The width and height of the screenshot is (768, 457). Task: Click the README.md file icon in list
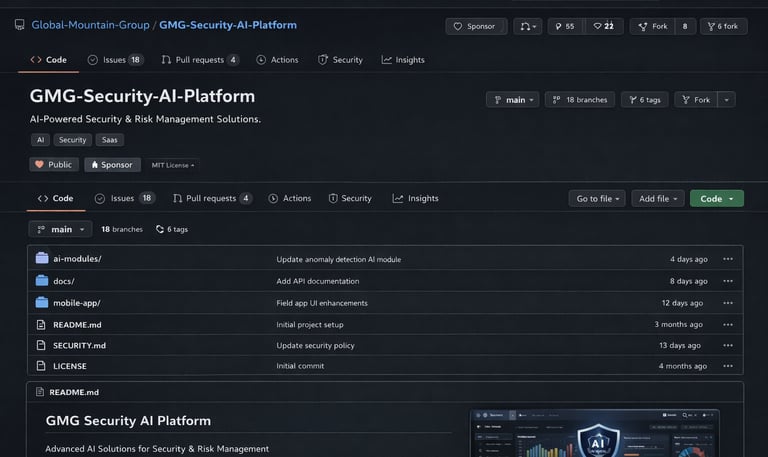point(41,324)
